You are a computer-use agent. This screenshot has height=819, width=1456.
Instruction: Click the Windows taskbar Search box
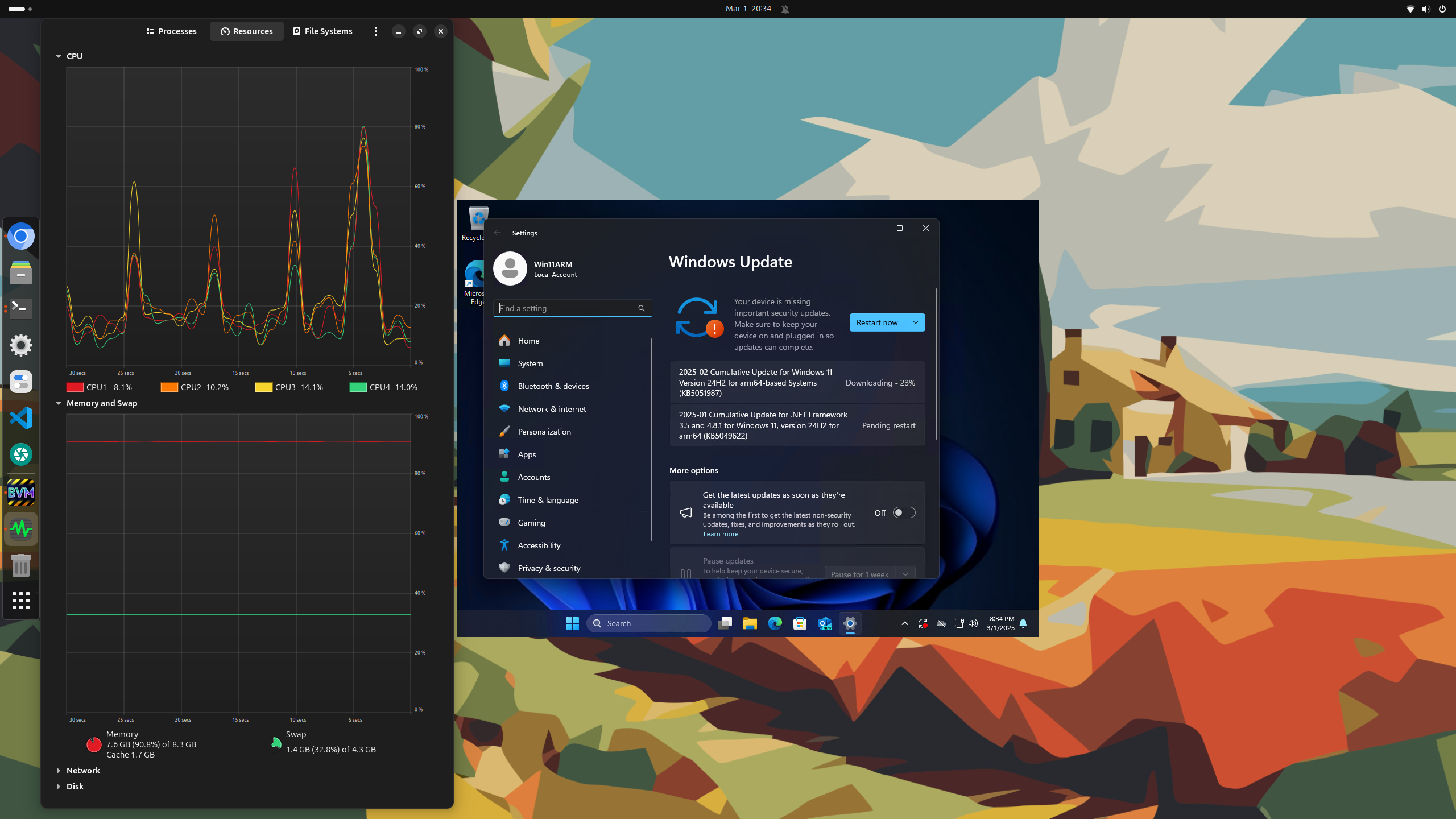[x=649, y=623]
